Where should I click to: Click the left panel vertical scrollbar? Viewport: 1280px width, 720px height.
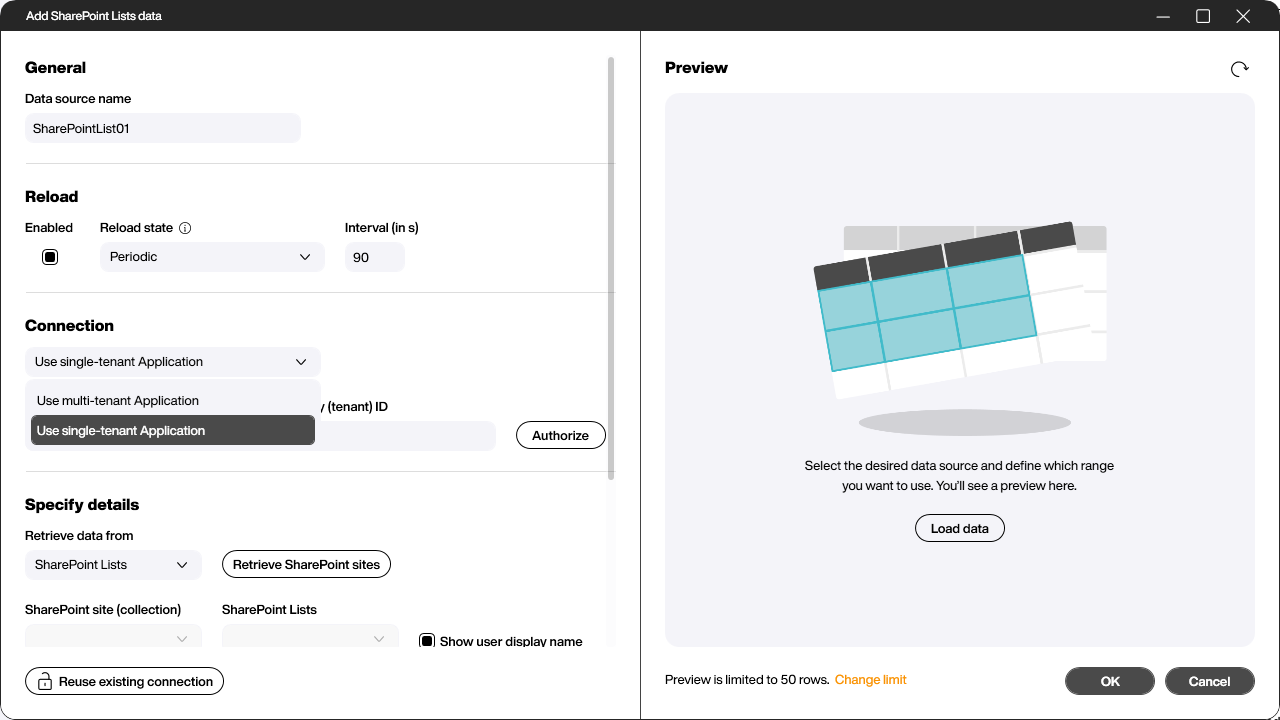(x=611, y=268)
